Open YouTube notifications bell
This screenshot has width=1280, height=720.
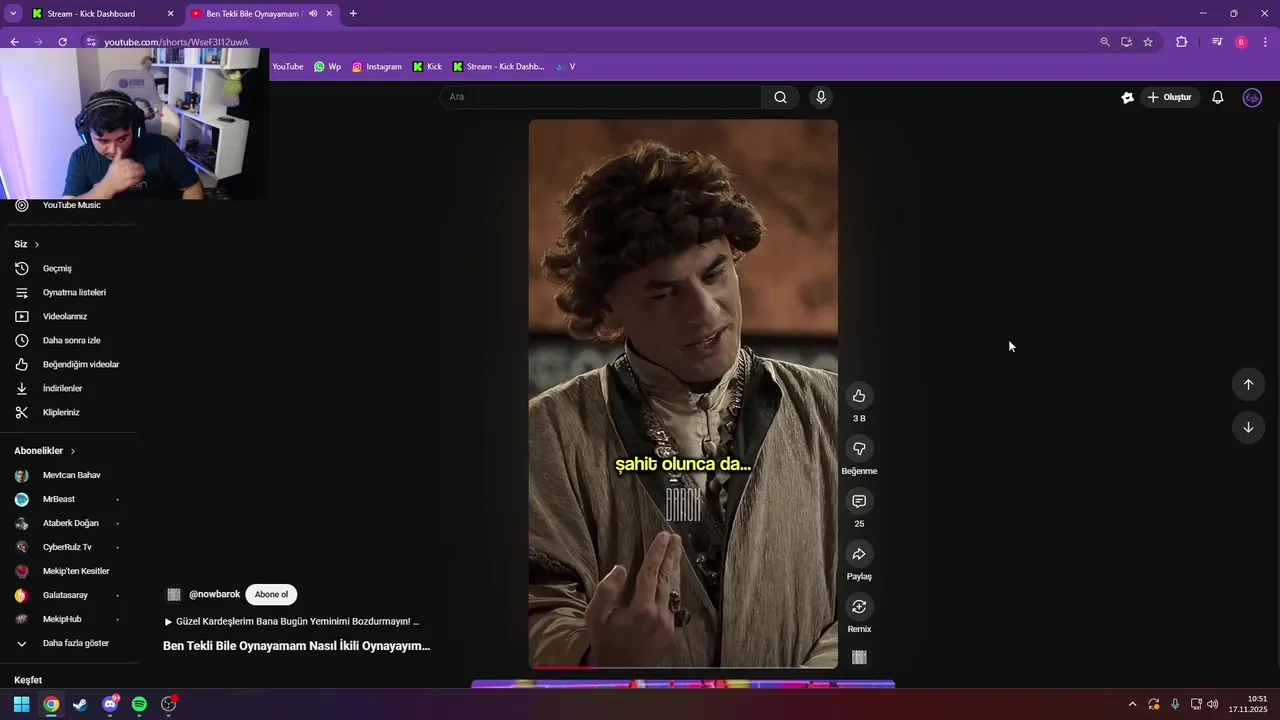pos(1218,97)
